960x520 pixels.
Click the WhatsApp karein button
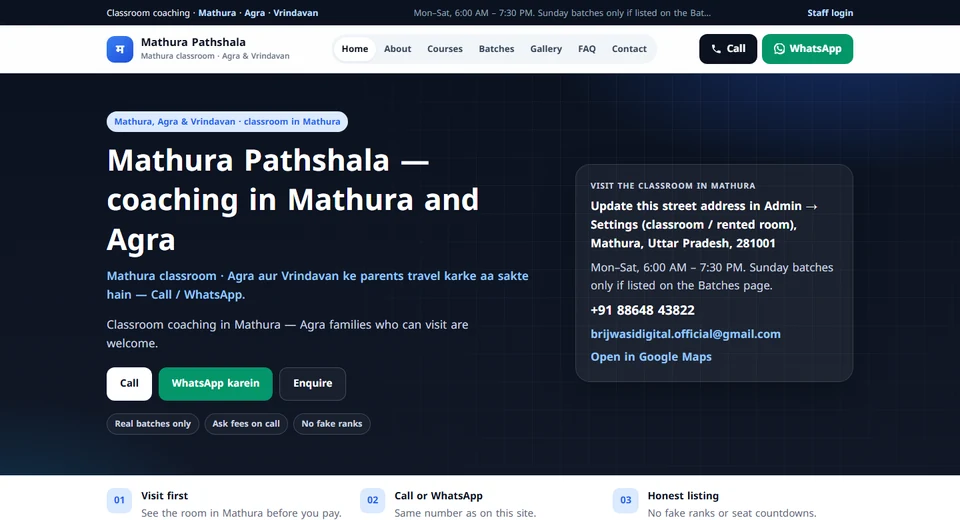coord(216,383)
